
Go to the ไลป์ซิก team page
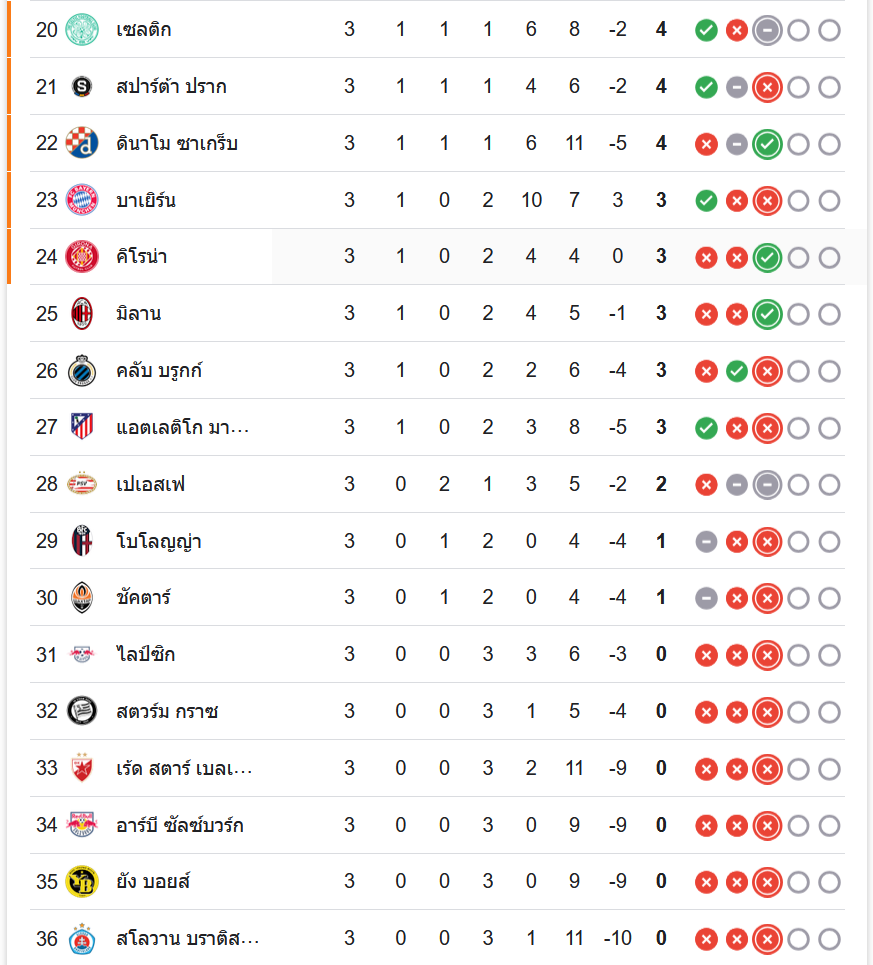click(146, 655)
